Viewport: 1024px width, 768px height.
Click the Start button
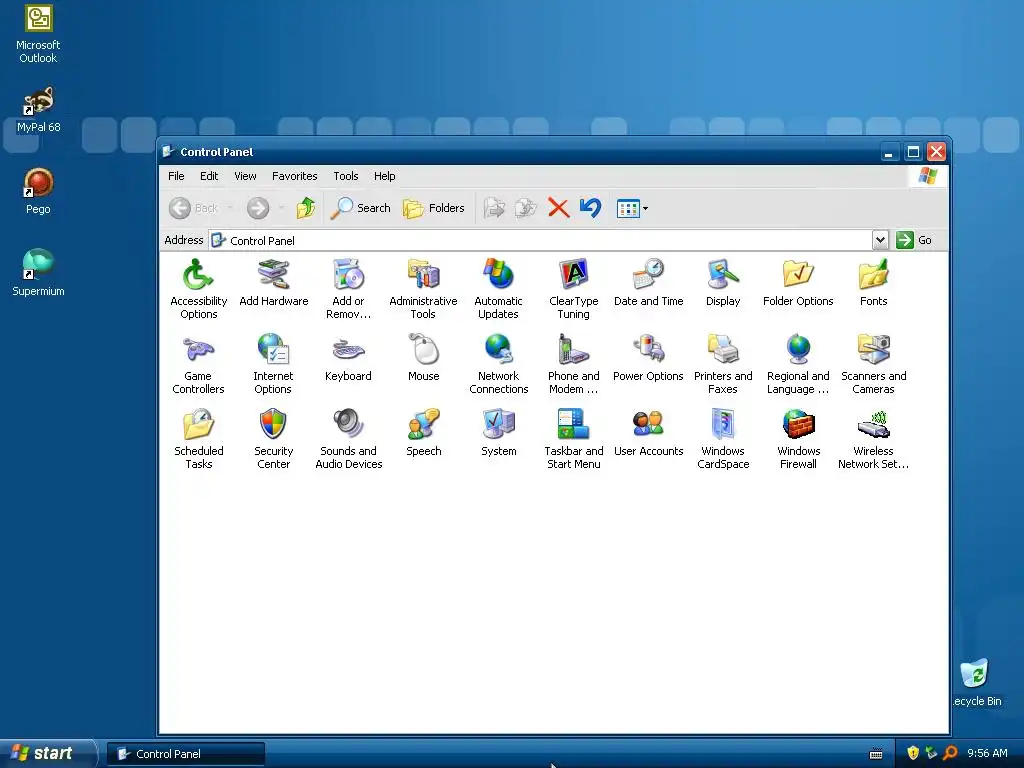pos(48,754)
